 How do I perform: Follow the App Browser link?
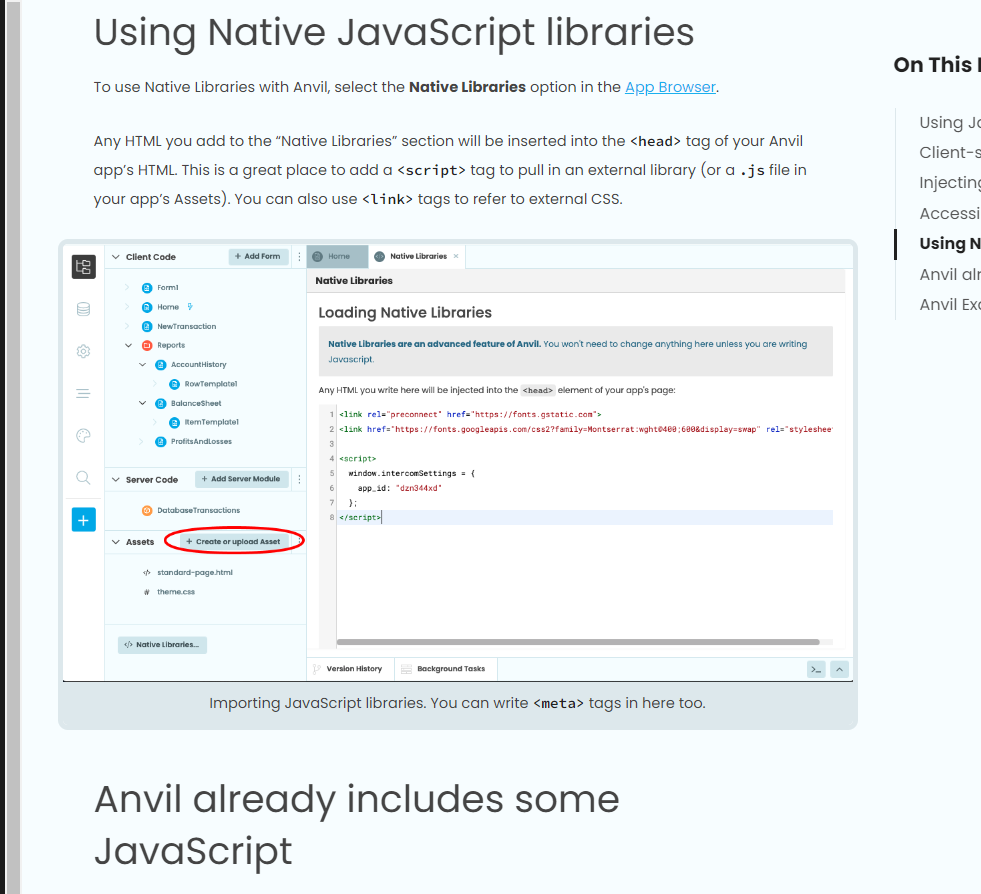tap(670, 87)
